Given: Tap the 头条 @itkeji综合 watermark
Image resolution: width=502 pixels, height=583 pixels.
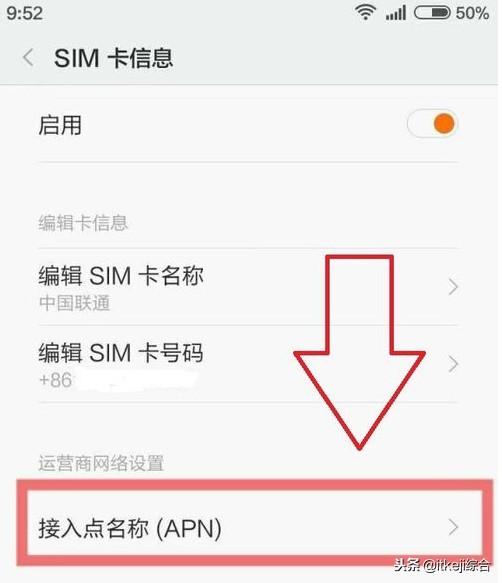Looking at the screenshot, I should click(442, 566).
